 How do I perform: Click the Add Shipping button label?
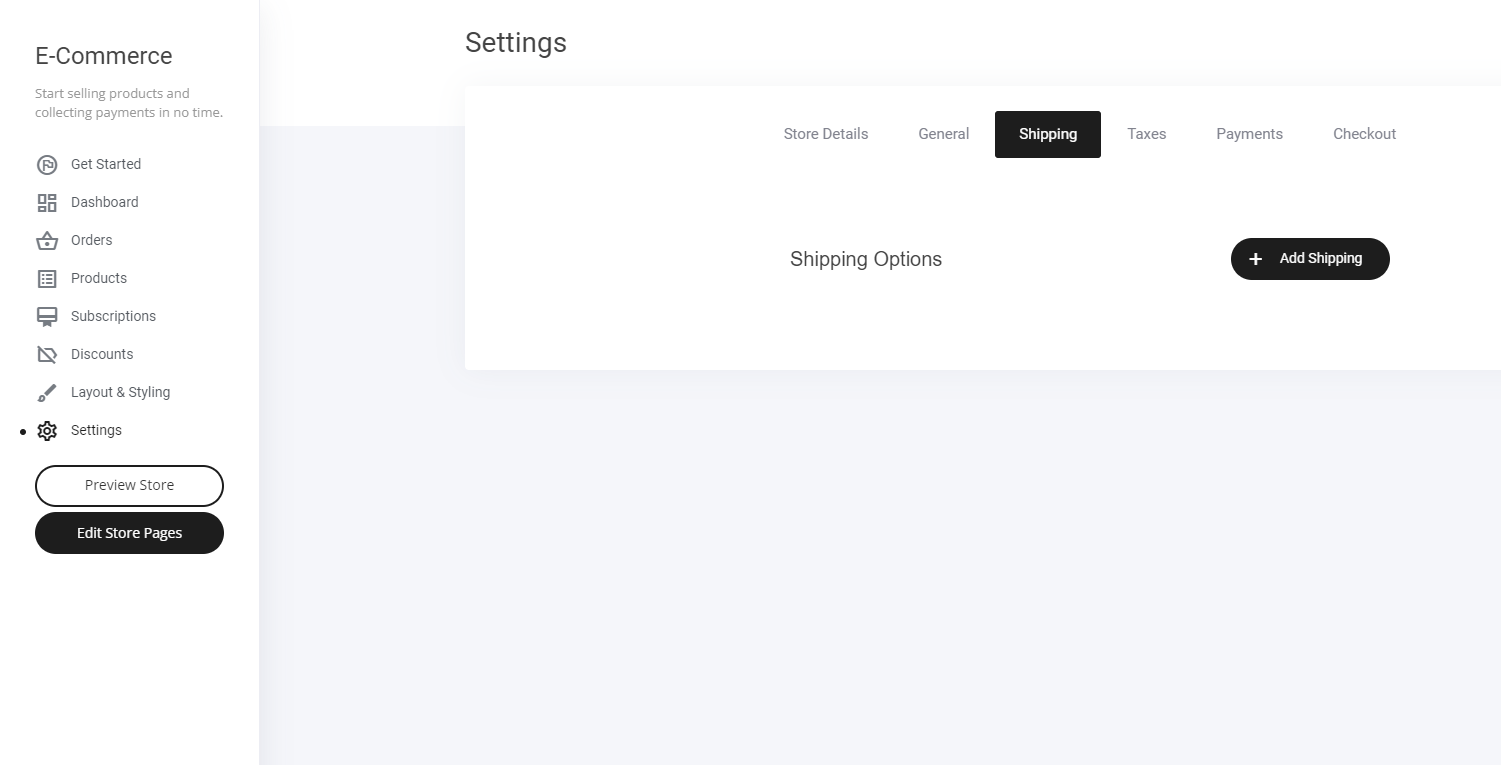pos(1321,258)
